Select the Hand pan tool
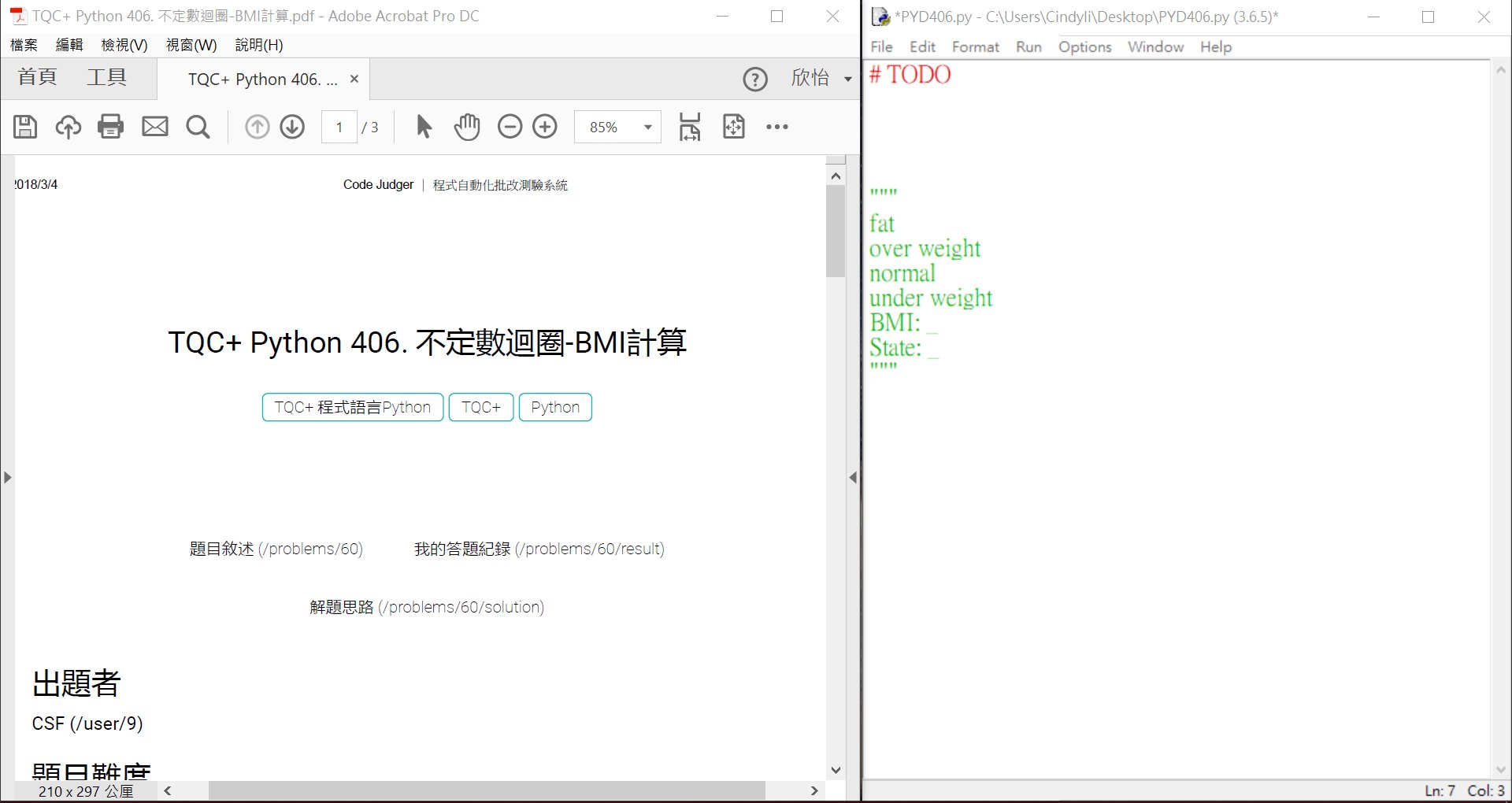 (x=467, y=127)
